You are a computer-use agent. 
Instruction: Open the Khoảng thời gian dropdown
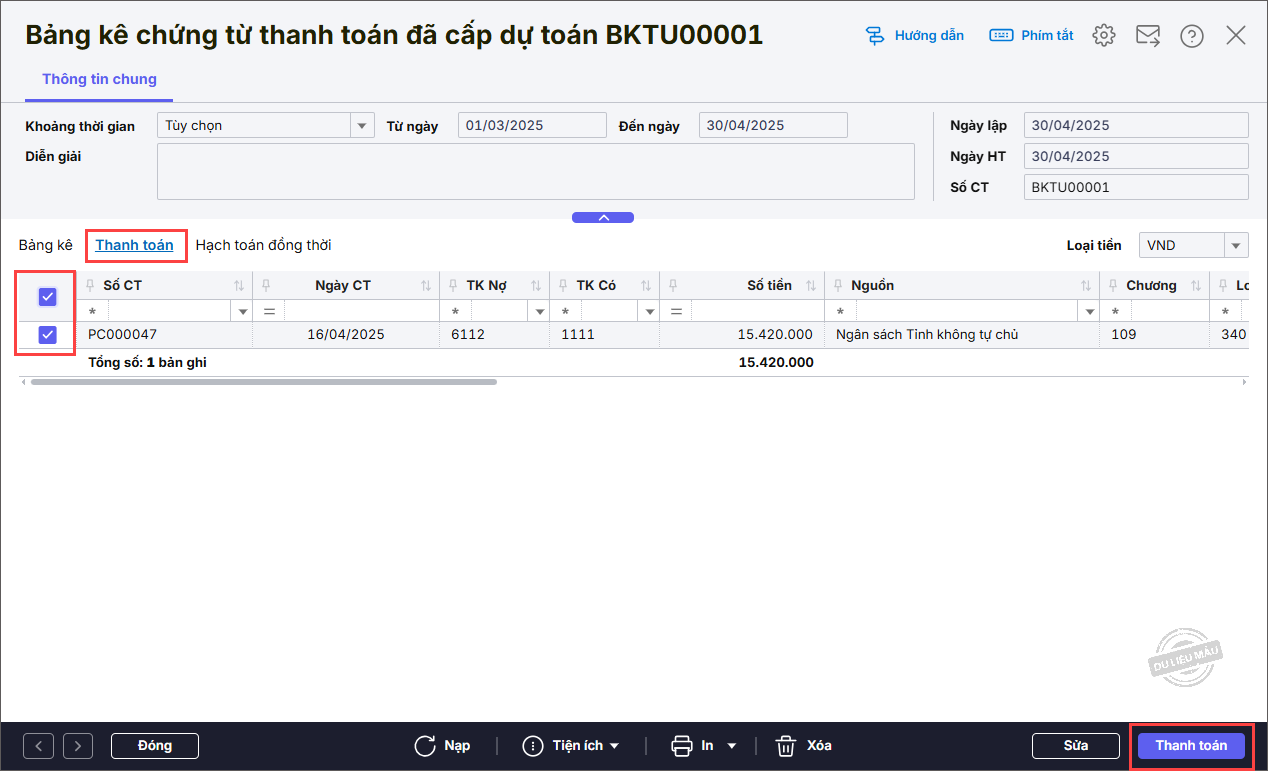click(361, 126)
